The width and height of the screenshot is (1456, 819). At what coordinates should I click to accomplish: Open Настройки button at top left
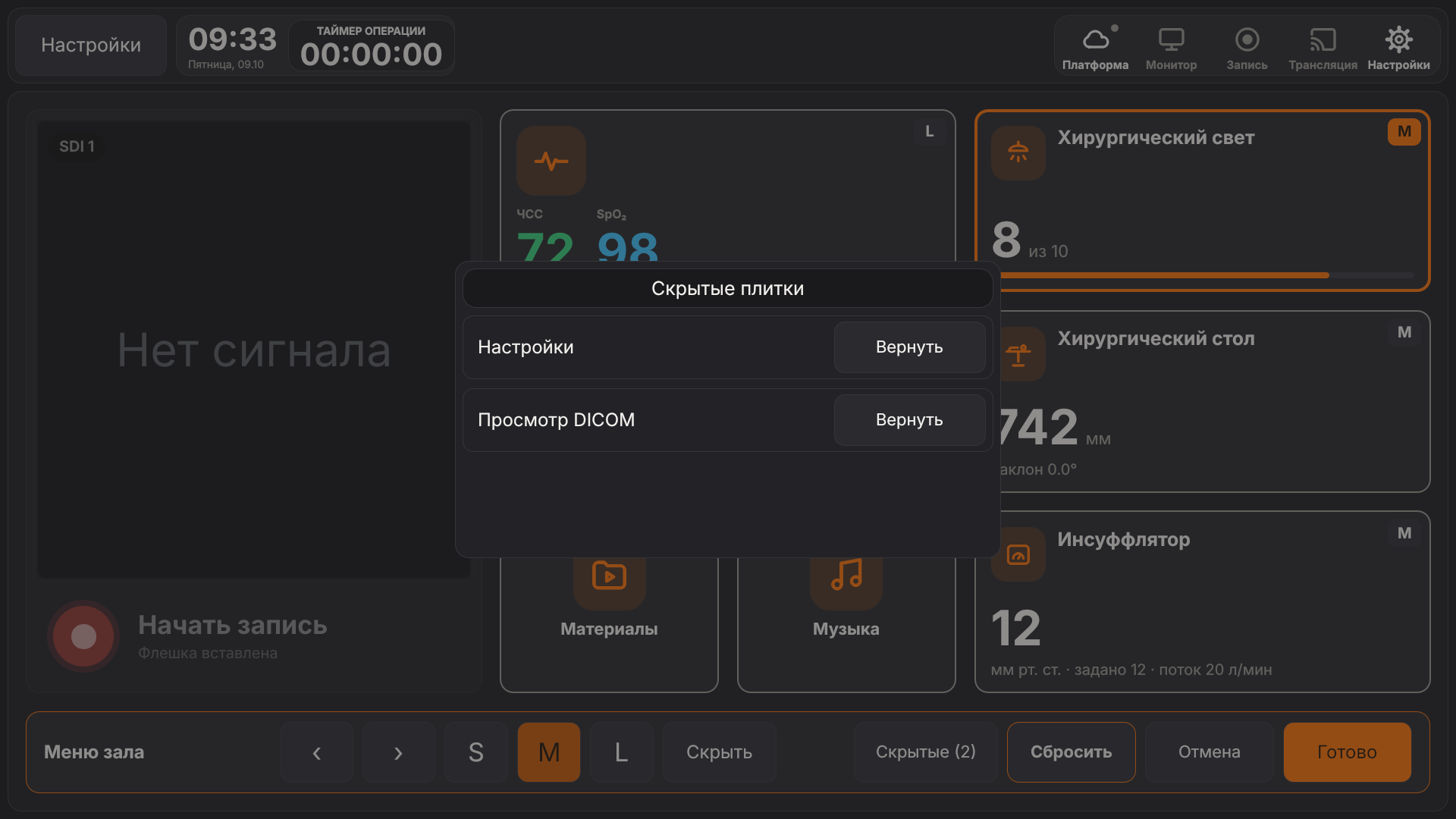click(x=91, y=45)
